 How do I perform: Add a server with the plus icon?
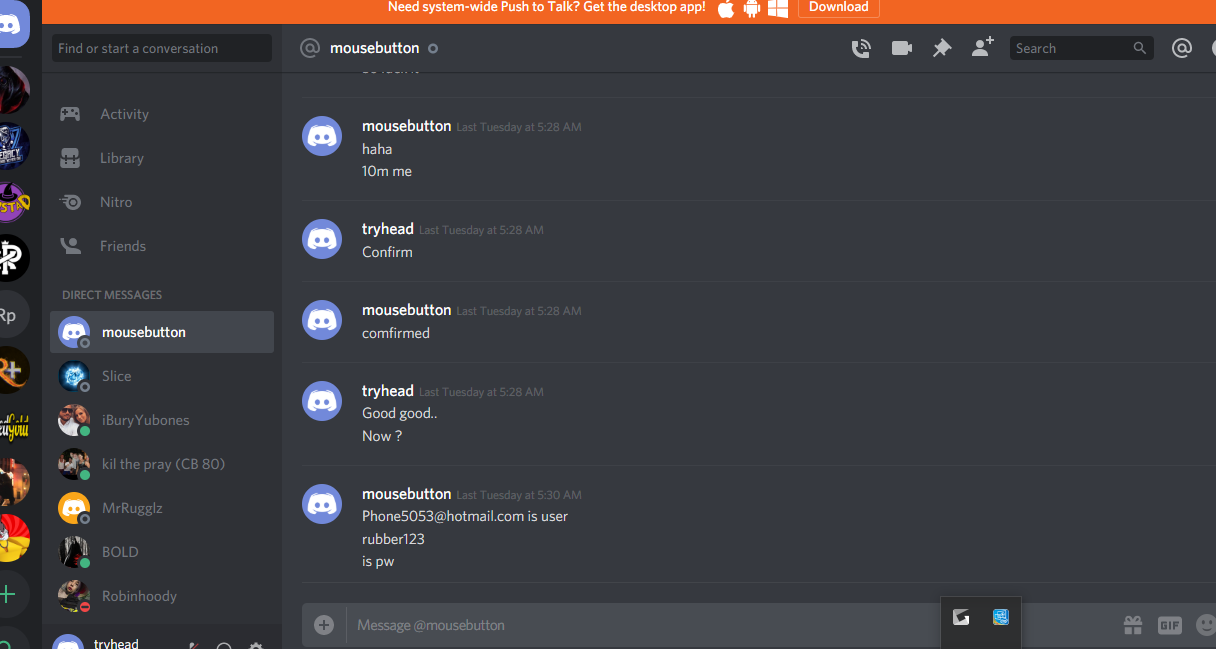pos(9,595)
